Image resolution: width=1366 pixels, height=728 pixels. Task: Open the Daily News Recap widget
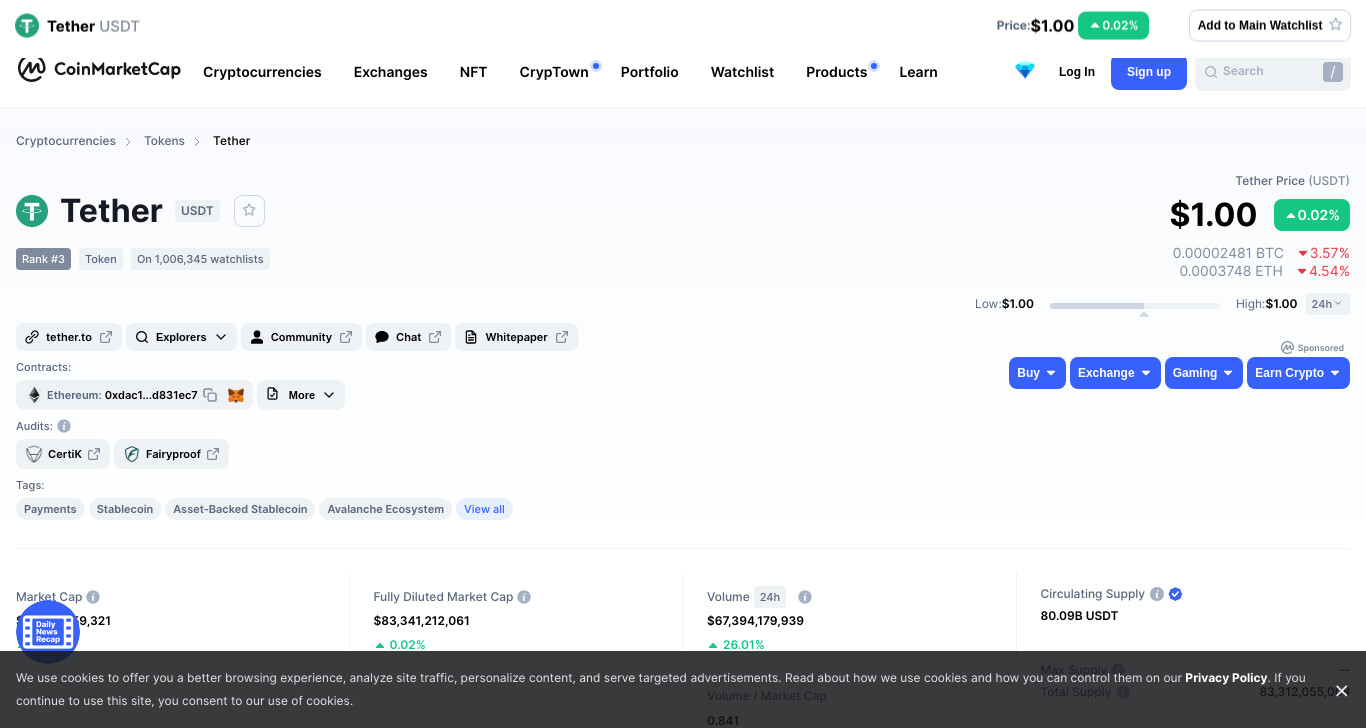[48, 632]
